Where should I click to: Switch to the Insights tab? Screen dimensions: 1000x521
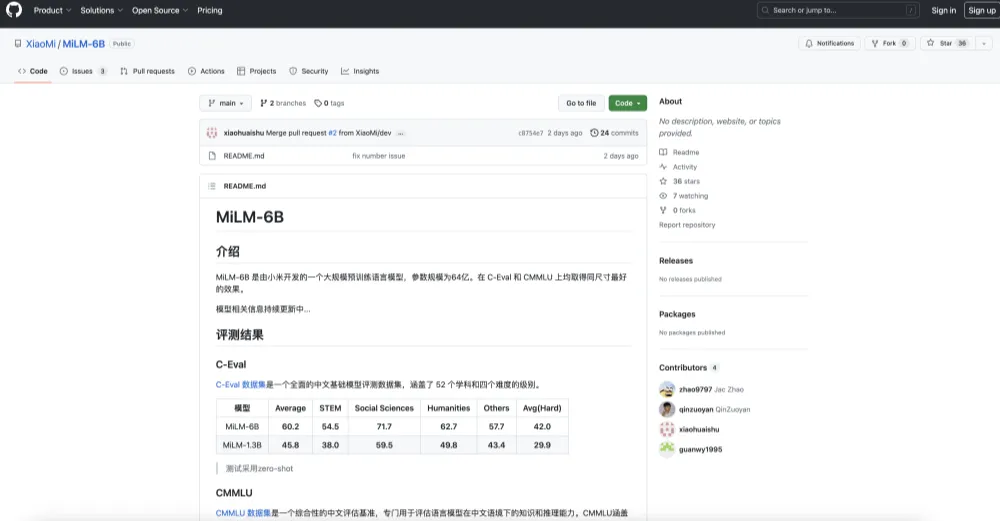pos(360,71)
